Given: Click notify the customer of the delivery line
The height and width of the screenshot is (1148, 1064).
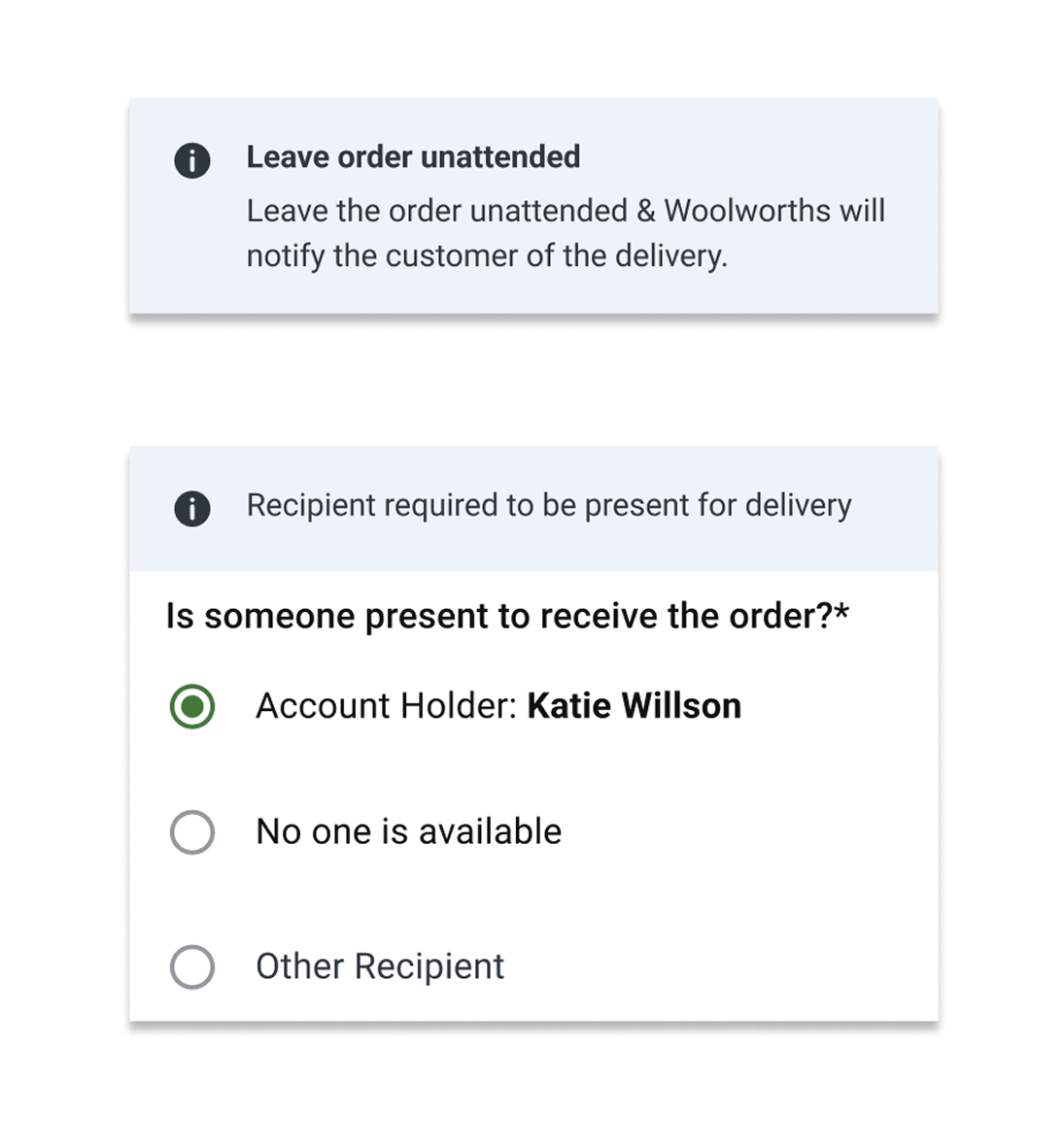Looking at the screenshot, I should [486, 256].
